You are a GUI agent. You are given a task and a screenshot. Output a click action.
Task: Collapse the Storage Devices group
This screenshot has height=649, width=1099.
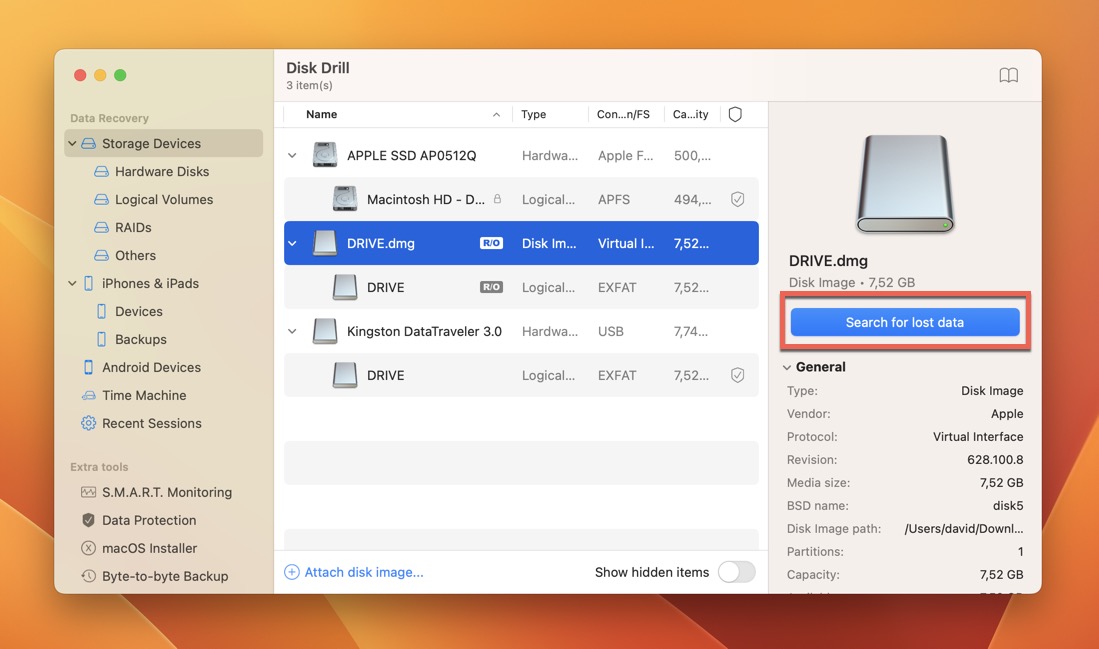click(72, 144)
